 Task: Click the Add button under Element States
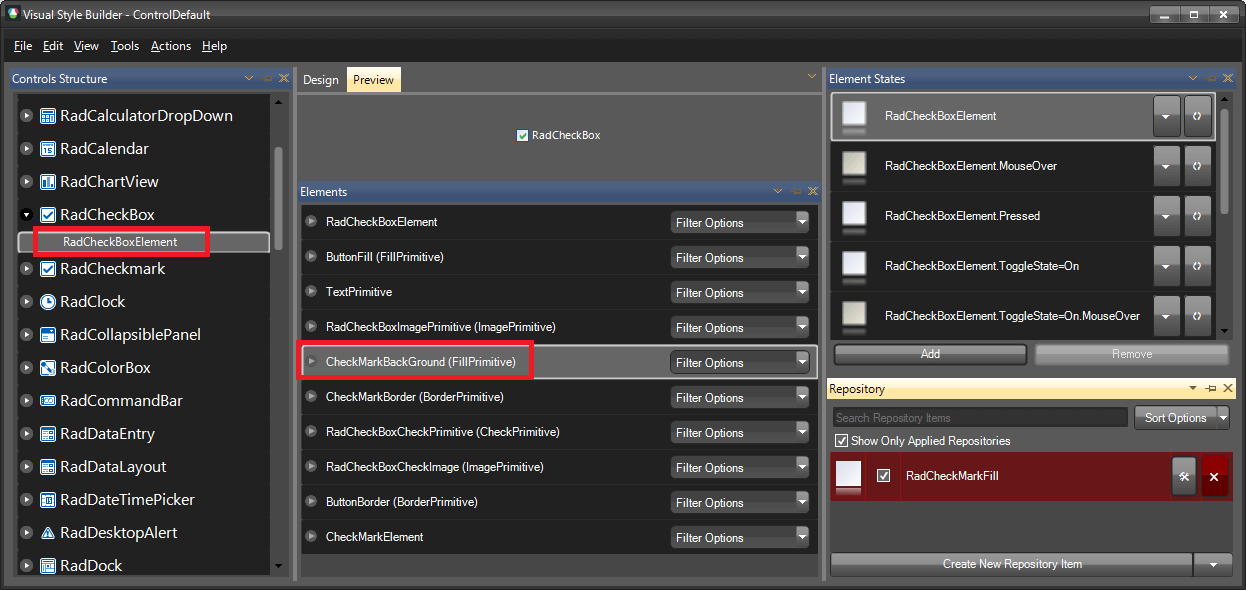tap(929, 354)
